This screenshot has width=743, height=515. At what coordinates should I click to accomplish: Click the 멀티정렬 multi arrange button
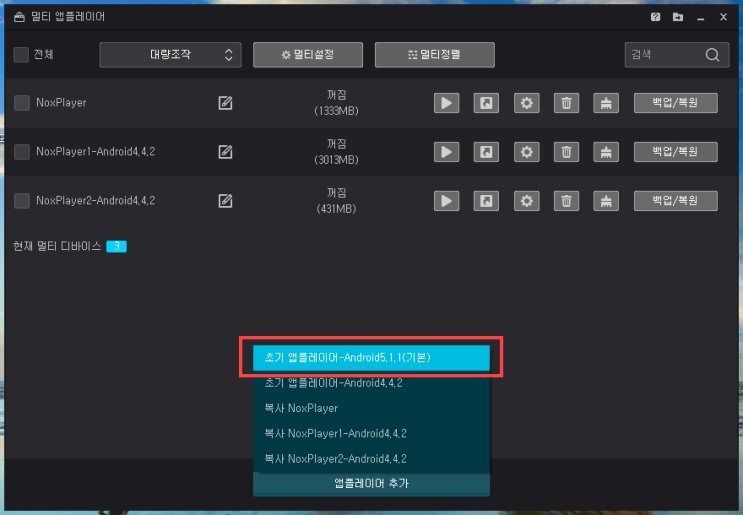pyautogui.click(x=435, y=55)
